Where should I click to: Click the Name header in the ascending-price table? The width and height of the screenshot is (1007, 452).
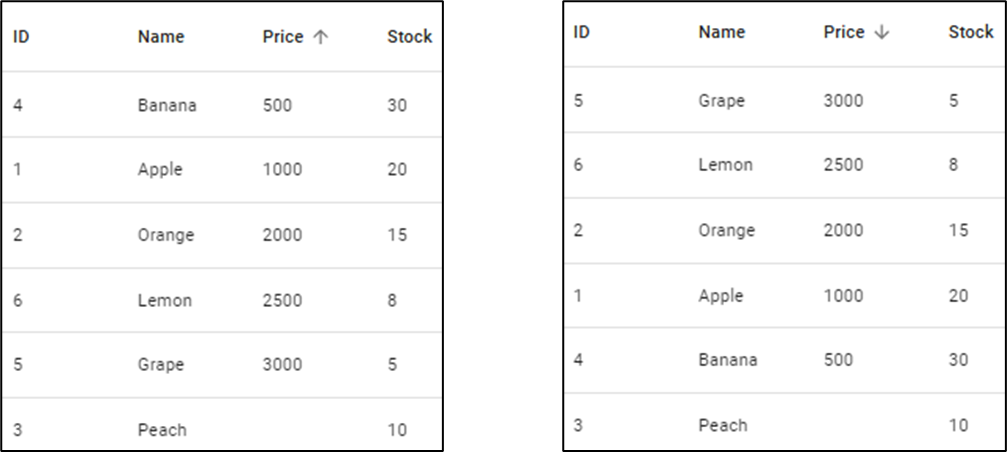[x=161, y=37]
